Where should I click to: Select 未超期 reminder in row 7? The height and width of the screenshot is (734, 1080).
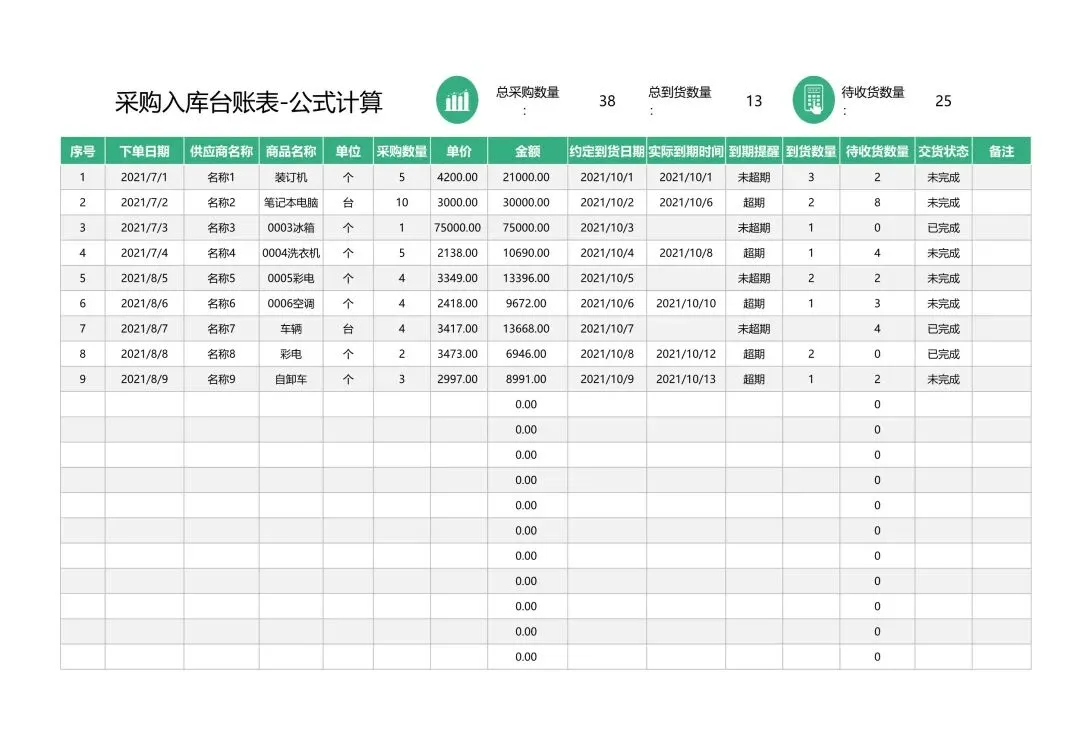(754, 328)
